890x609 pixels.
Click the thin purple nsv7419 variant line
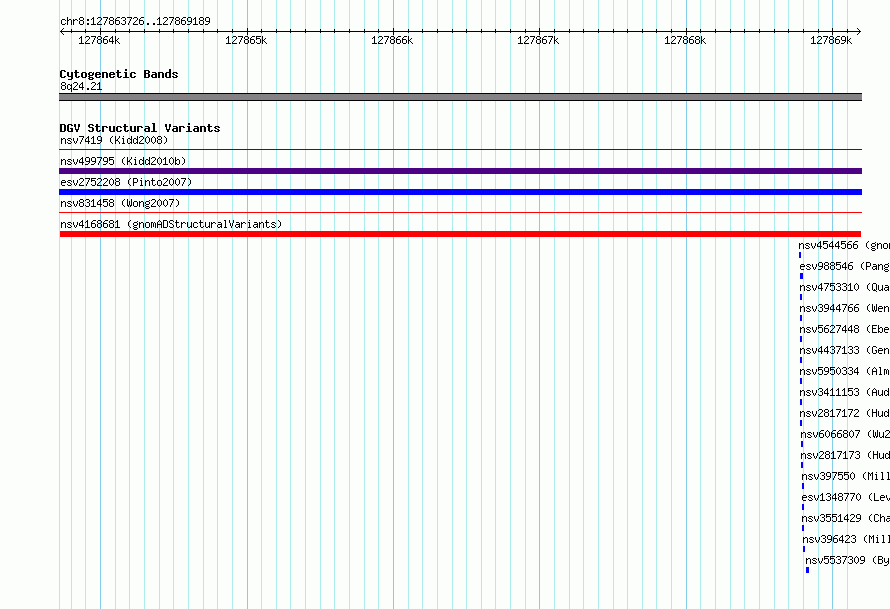tap(460, 149)
